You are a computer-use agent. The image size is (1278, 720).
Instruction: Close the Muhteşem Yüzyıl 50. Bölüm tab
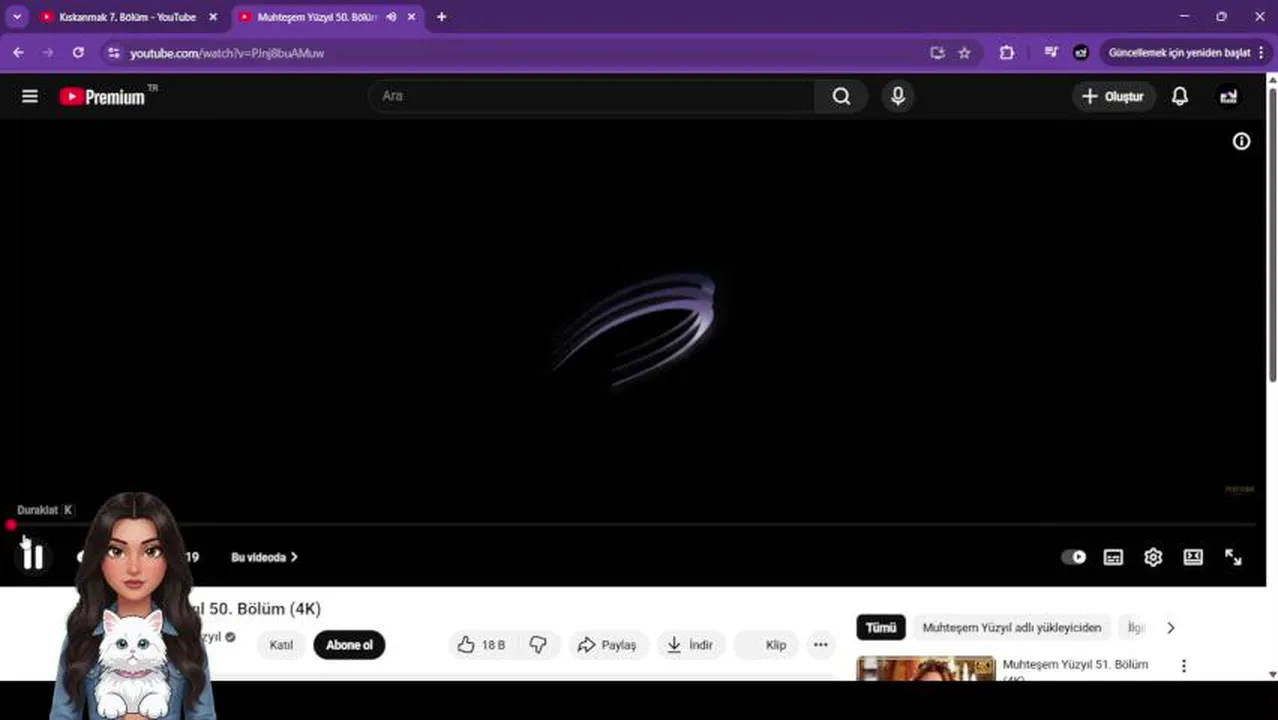click(x=411, y=17)
